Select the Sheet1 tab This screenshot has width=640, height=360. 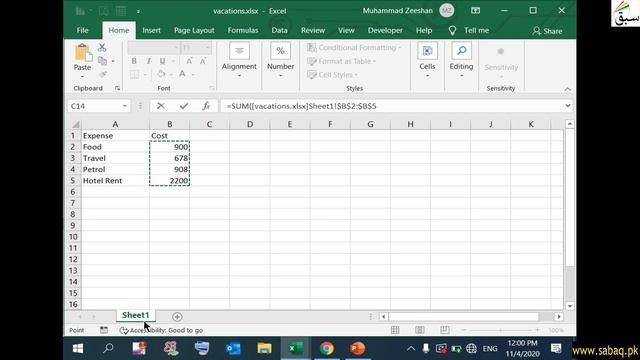tap(136, 315)
